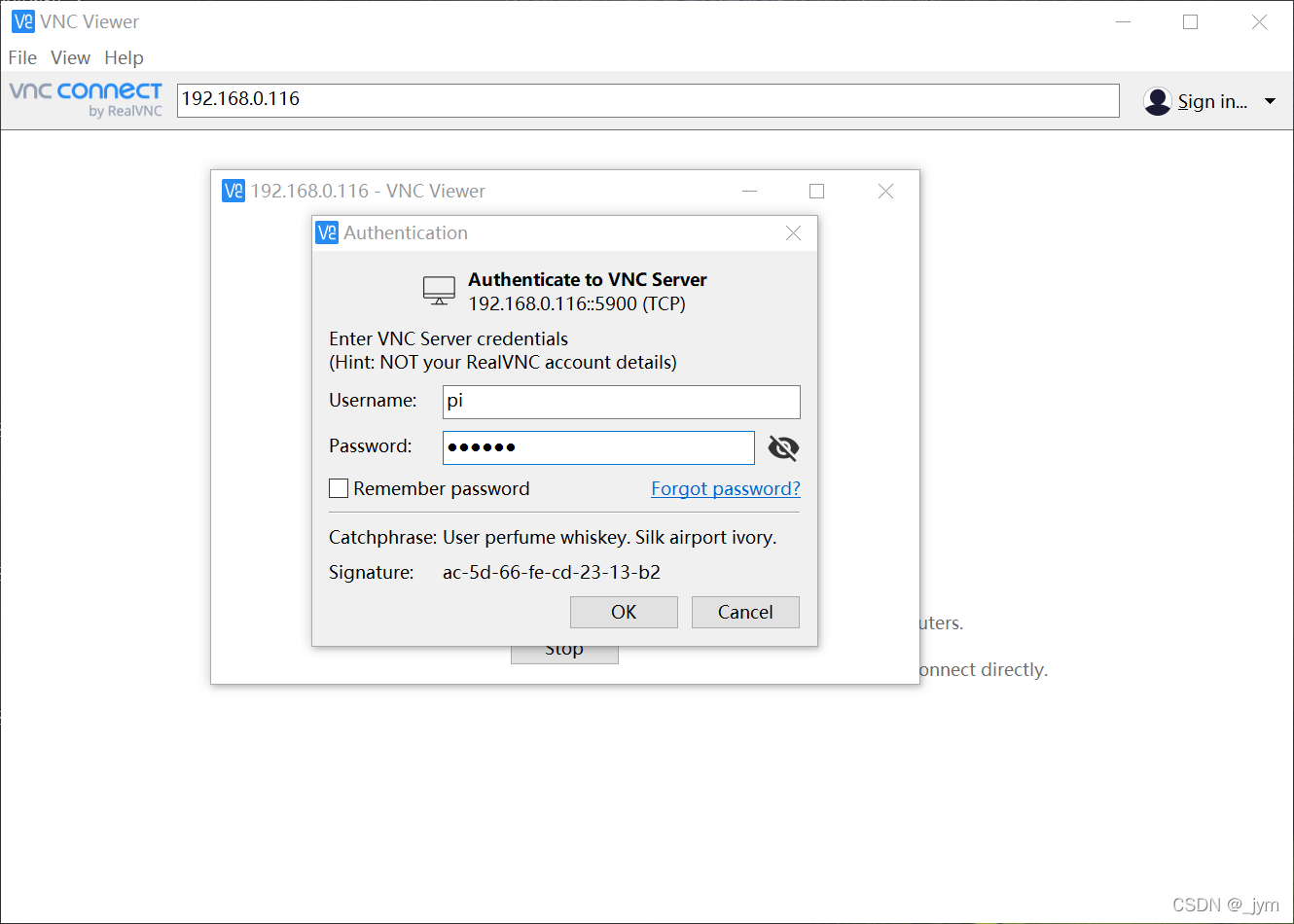Click the Authentication dialog VNC icon

[x=327, y=232]
